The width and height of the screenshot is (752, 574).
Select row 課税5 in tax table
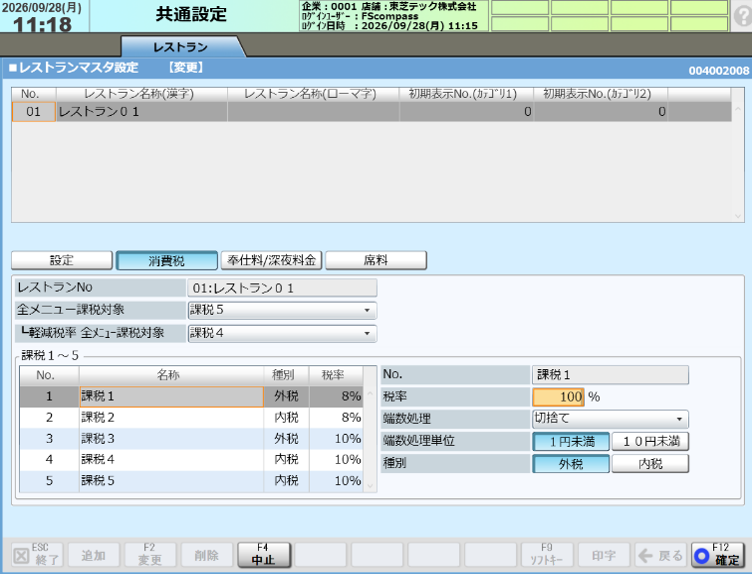tap(191, 480)
